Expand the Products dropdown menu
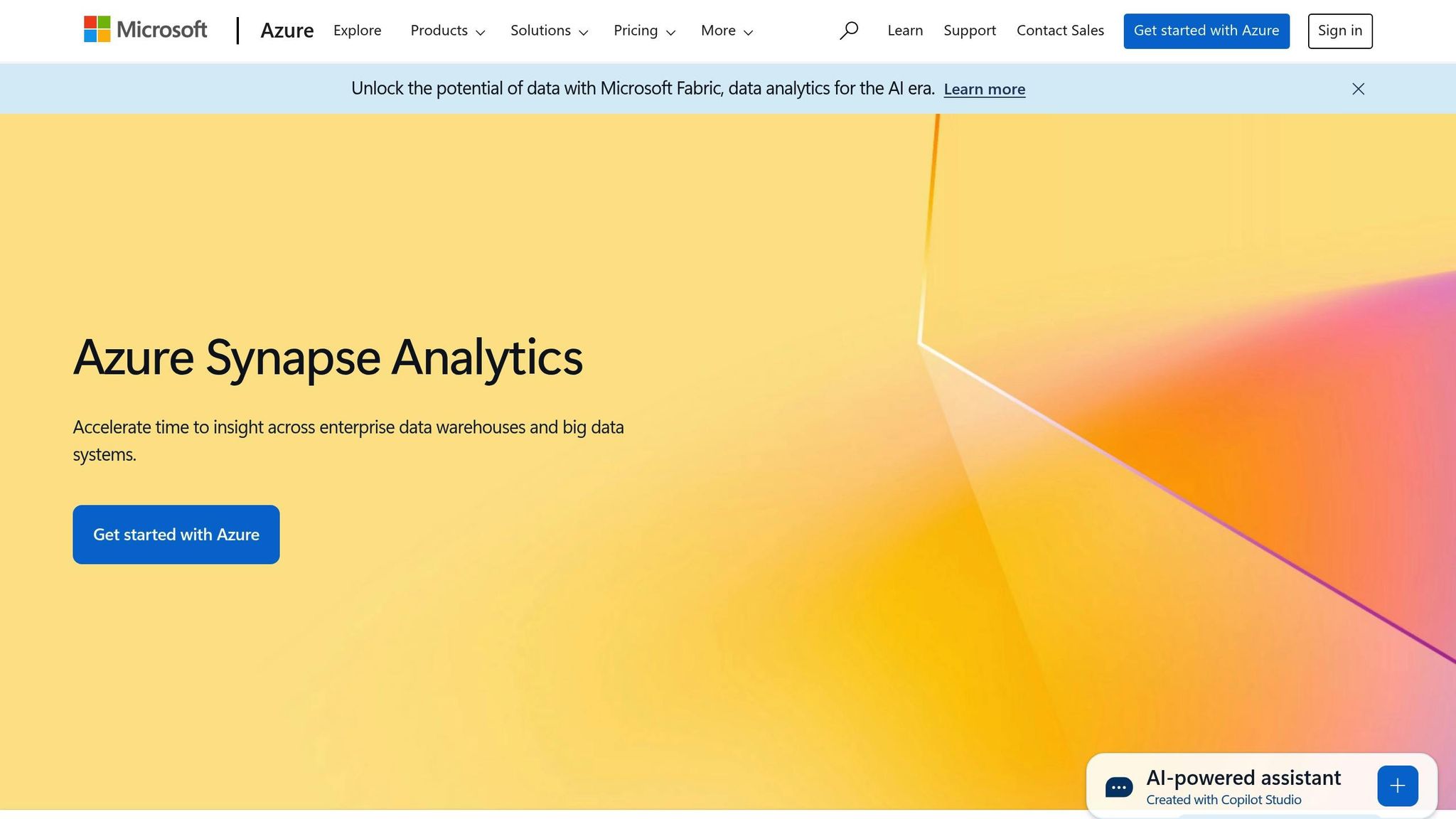This screenshot has height=819, width=1456. (448, 31)
